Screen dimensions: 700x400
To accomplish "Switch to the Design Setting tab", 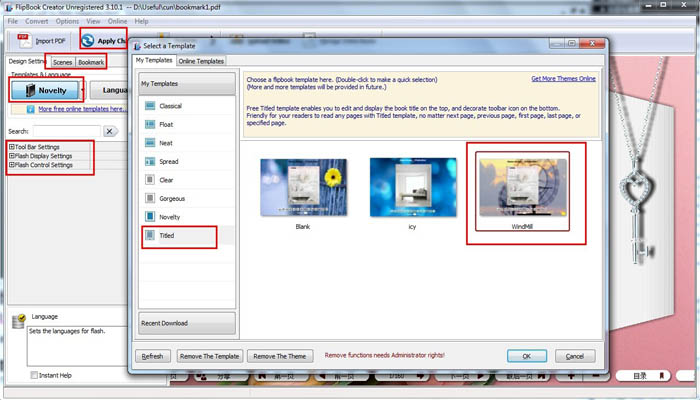I will click(x=27, y=61).
